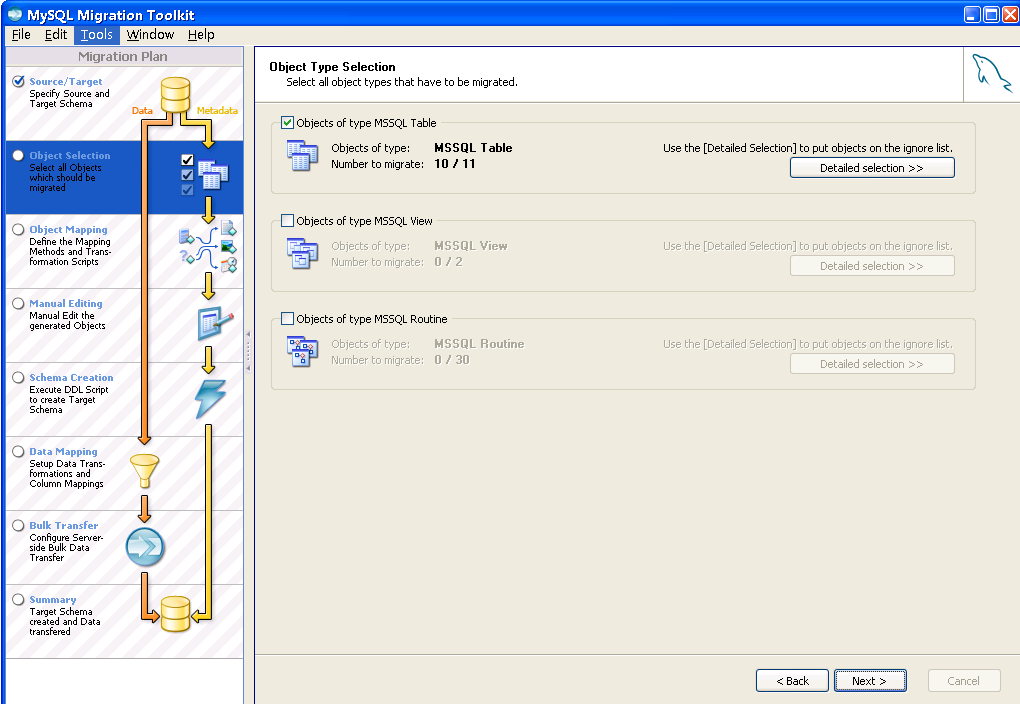1020x704 pixels.
Task: Maximize the Migration Toolkit window
Action: click(991, 14)
